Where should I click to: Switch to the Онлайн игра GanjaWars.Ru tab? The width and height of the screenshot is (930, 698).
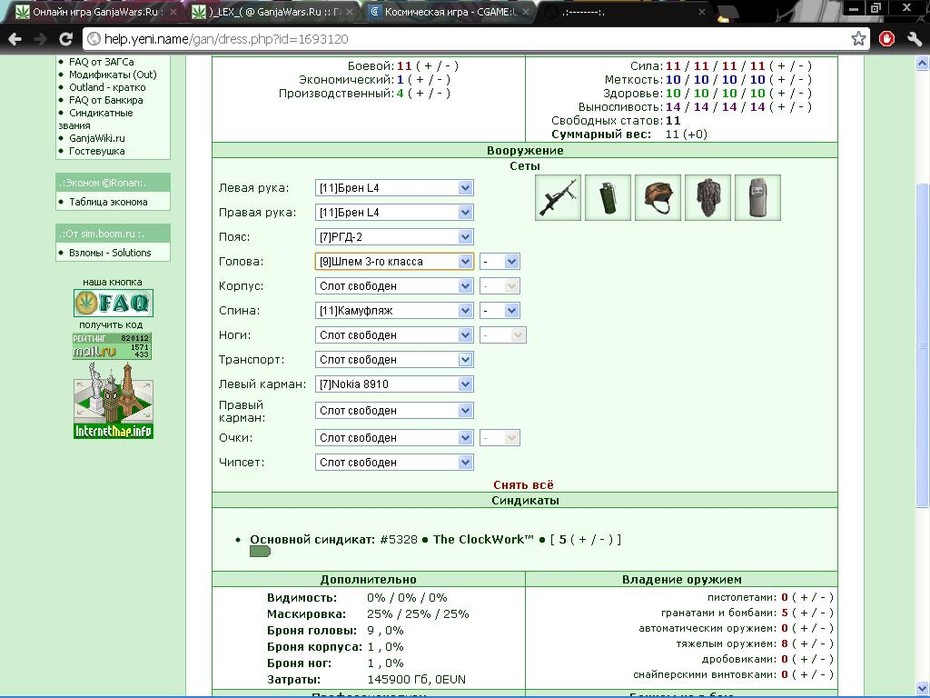95,12
